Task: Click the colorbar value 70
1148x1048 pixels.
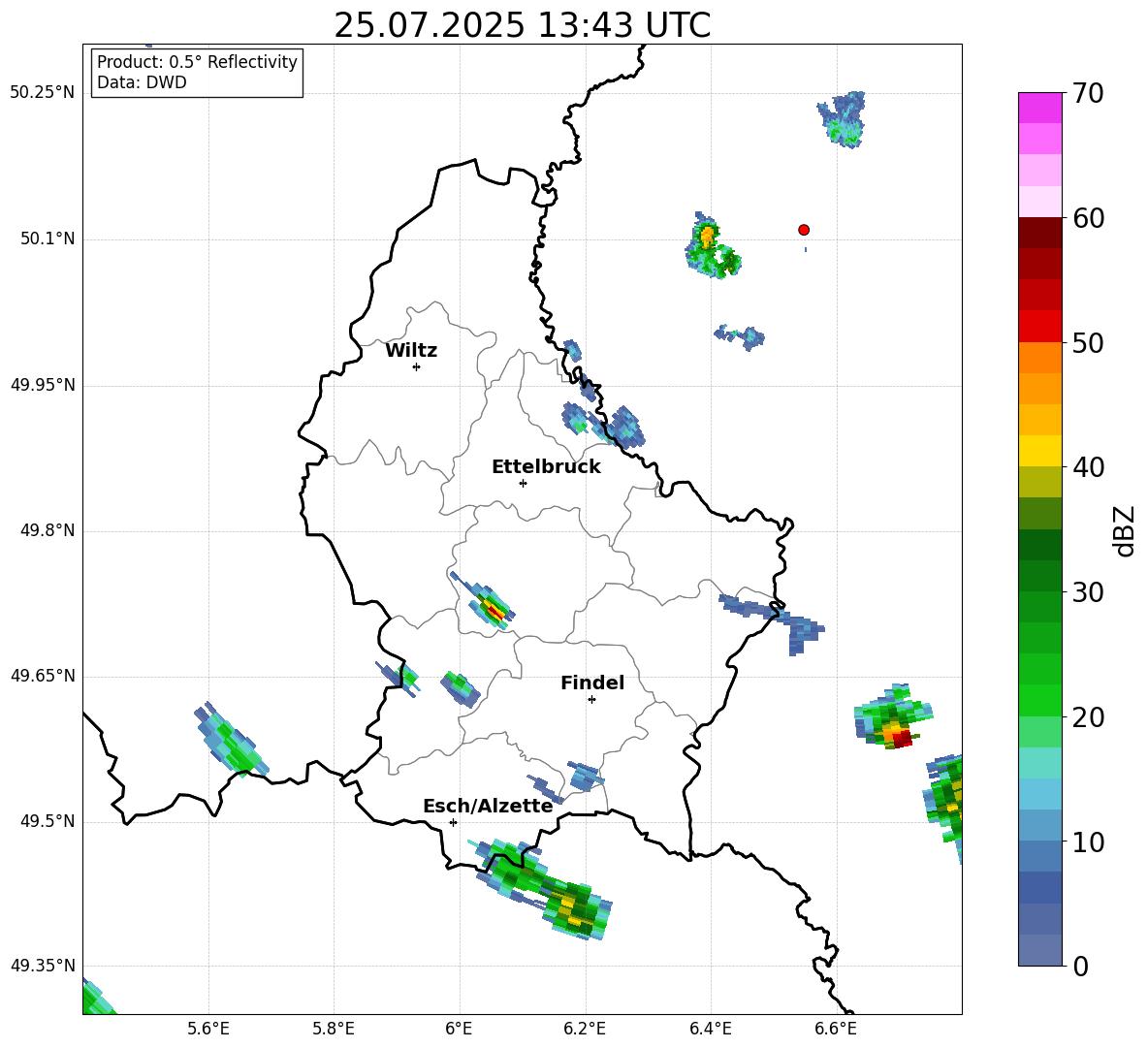Action: pyautogui.click(x=1088, y=93)
